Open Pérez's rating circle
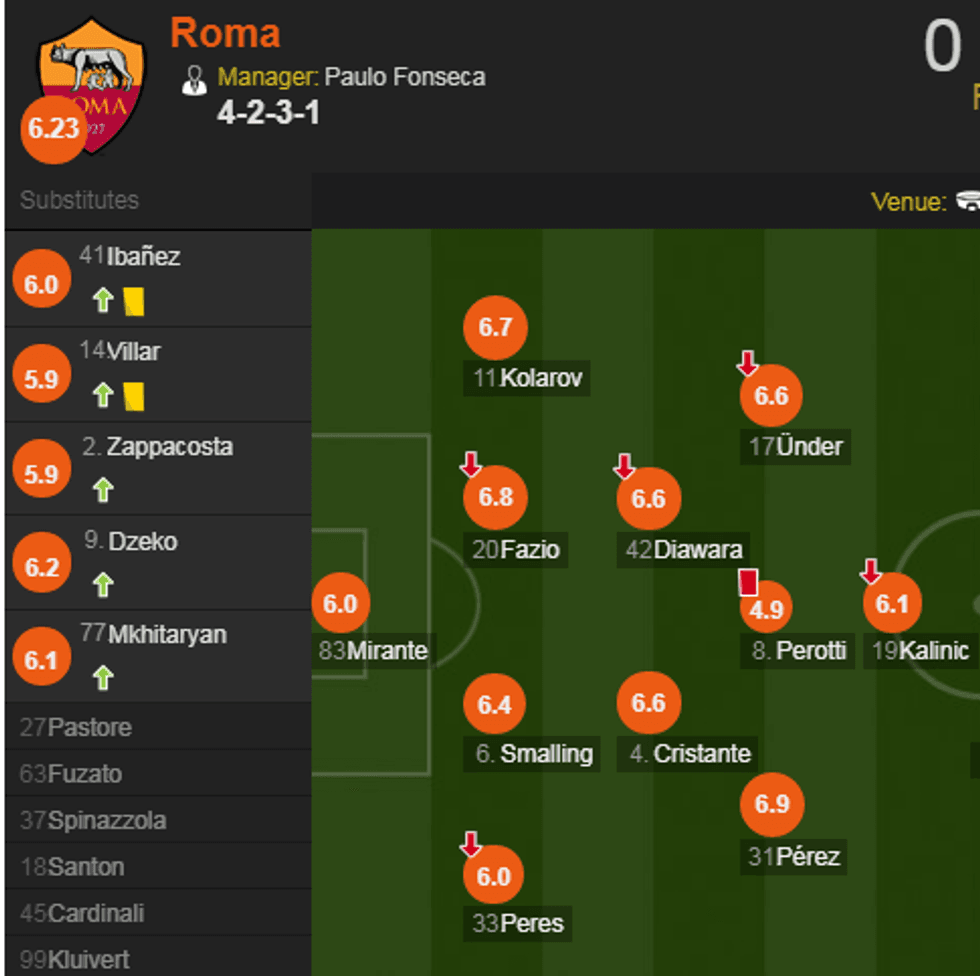Image resolution: width=980 pixels, height=976 pixels. coord(771,805)
